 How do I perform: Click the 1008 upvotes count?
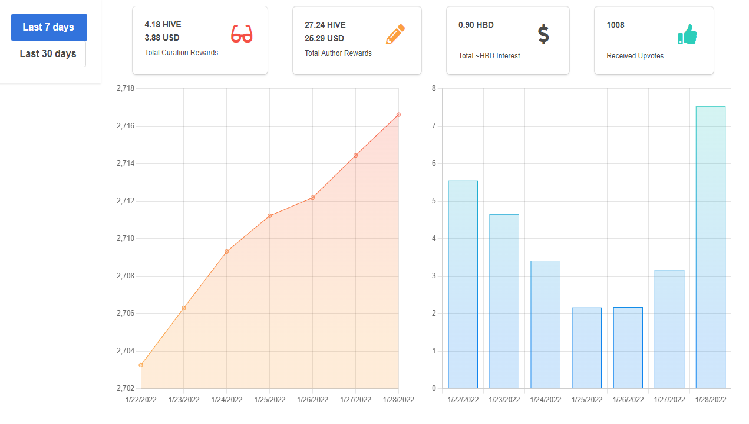615,25
